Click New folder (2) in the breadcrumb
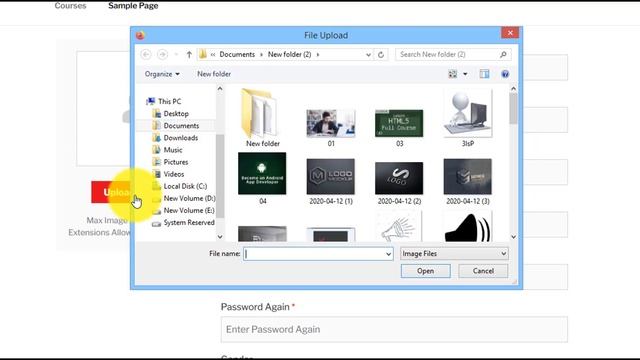The width and height of the screenshot is (640, 360). [289, 54]
